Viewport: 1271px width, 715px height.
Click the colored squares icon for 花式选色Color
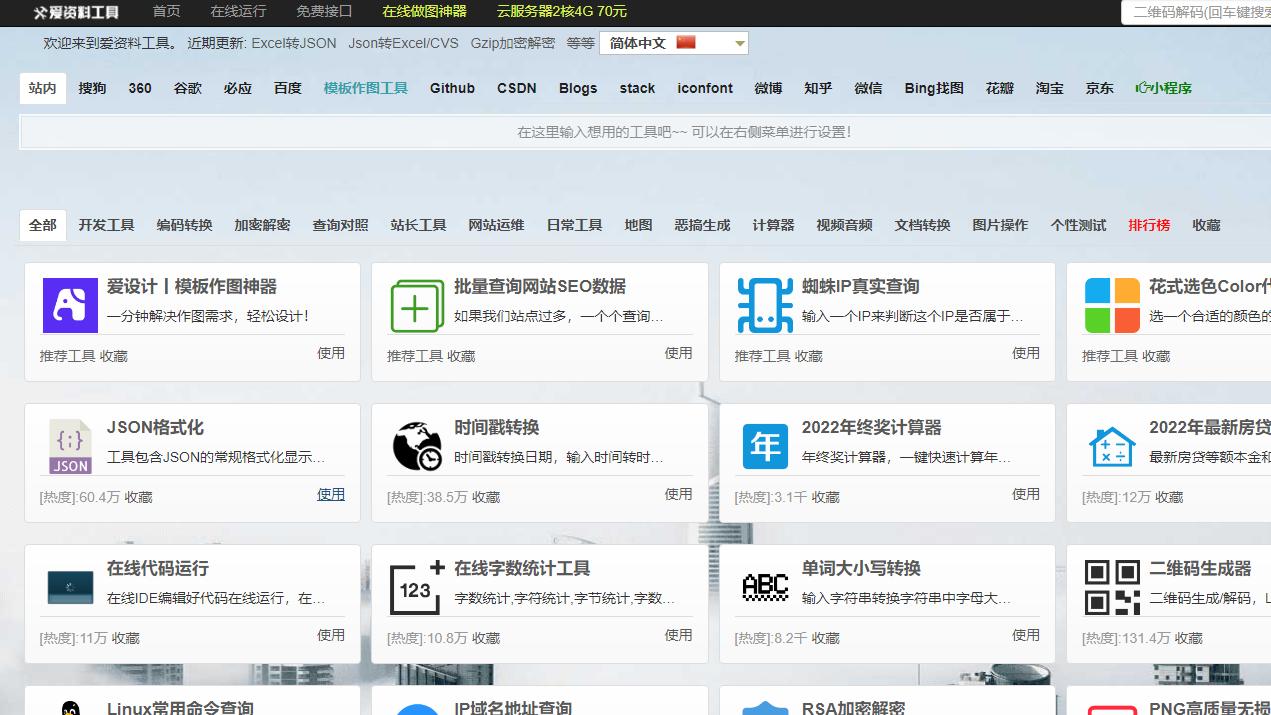coord(1113,306)
